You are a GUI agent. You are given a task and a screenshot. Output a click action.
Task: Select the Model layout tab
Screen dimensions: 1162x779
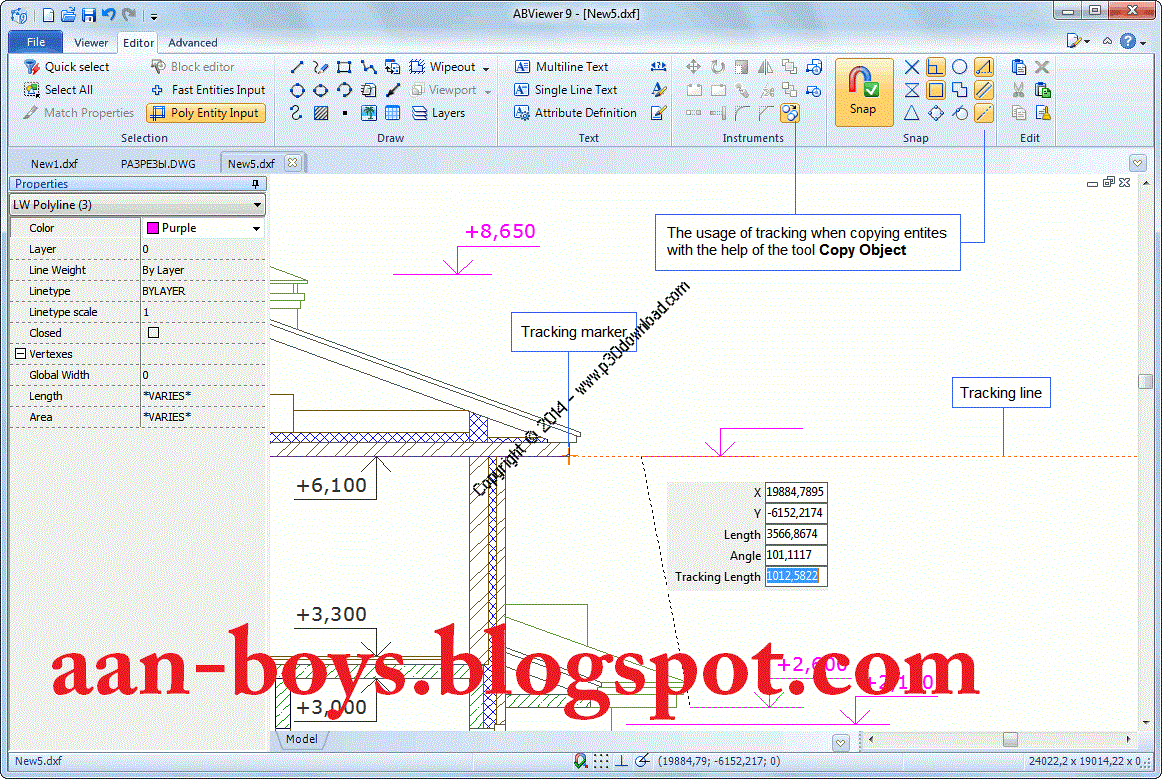coord(302,739)
